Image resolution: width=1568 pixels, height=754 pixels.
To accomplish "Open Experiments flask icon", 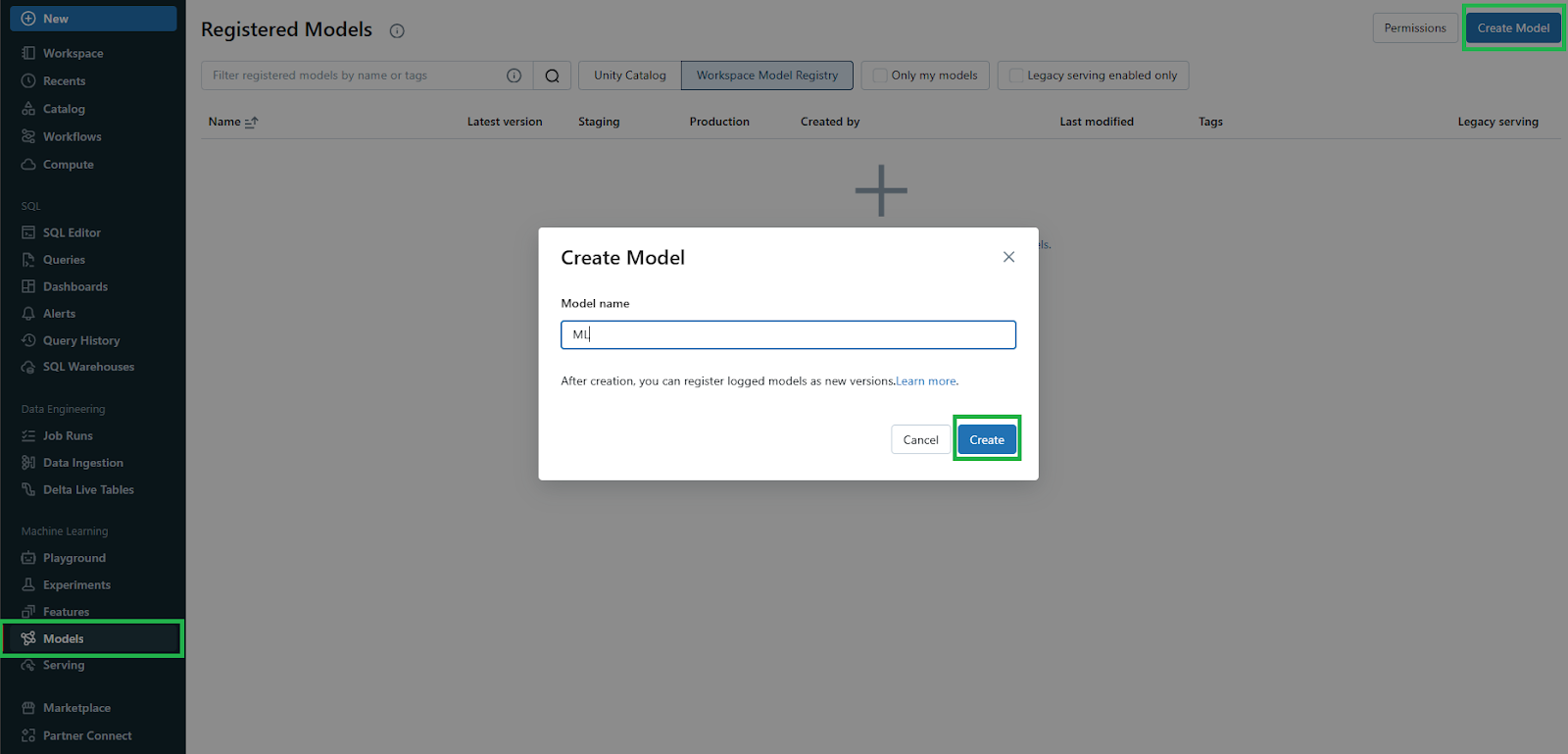I will [28, 584].
